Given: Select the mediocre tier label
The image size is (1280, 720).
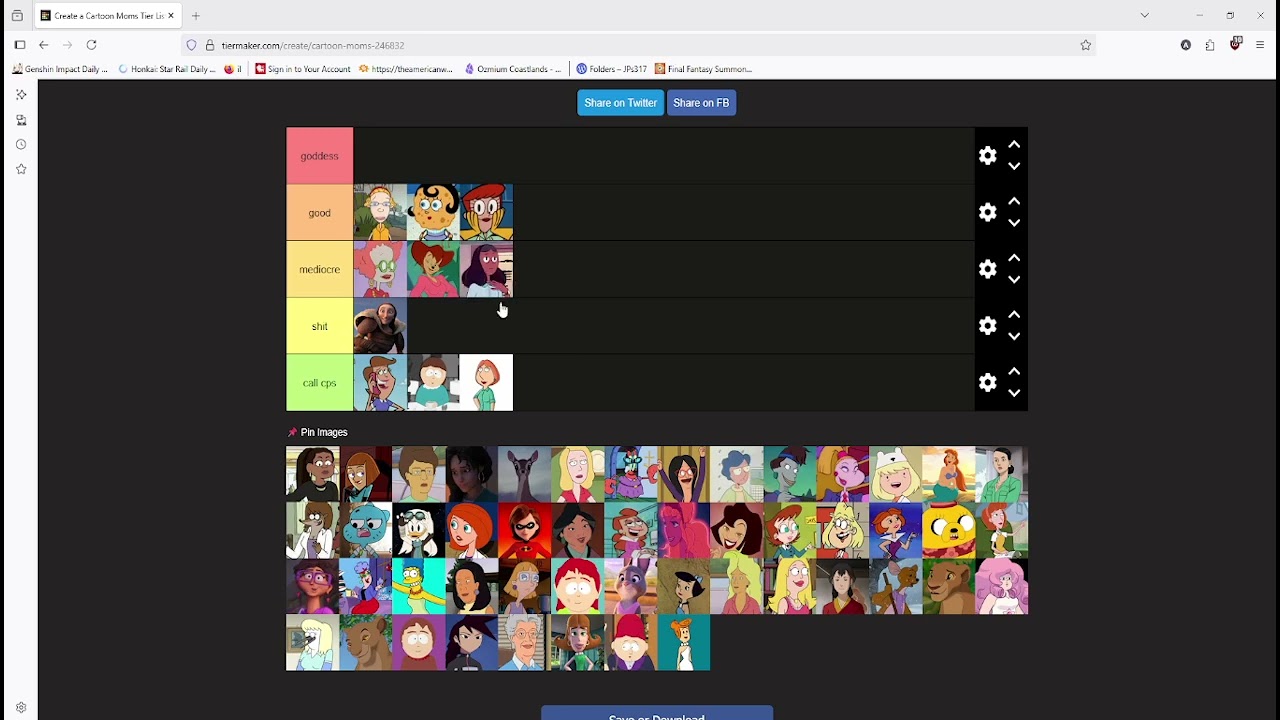Looking at the screenshot, I should coord(320,269).
